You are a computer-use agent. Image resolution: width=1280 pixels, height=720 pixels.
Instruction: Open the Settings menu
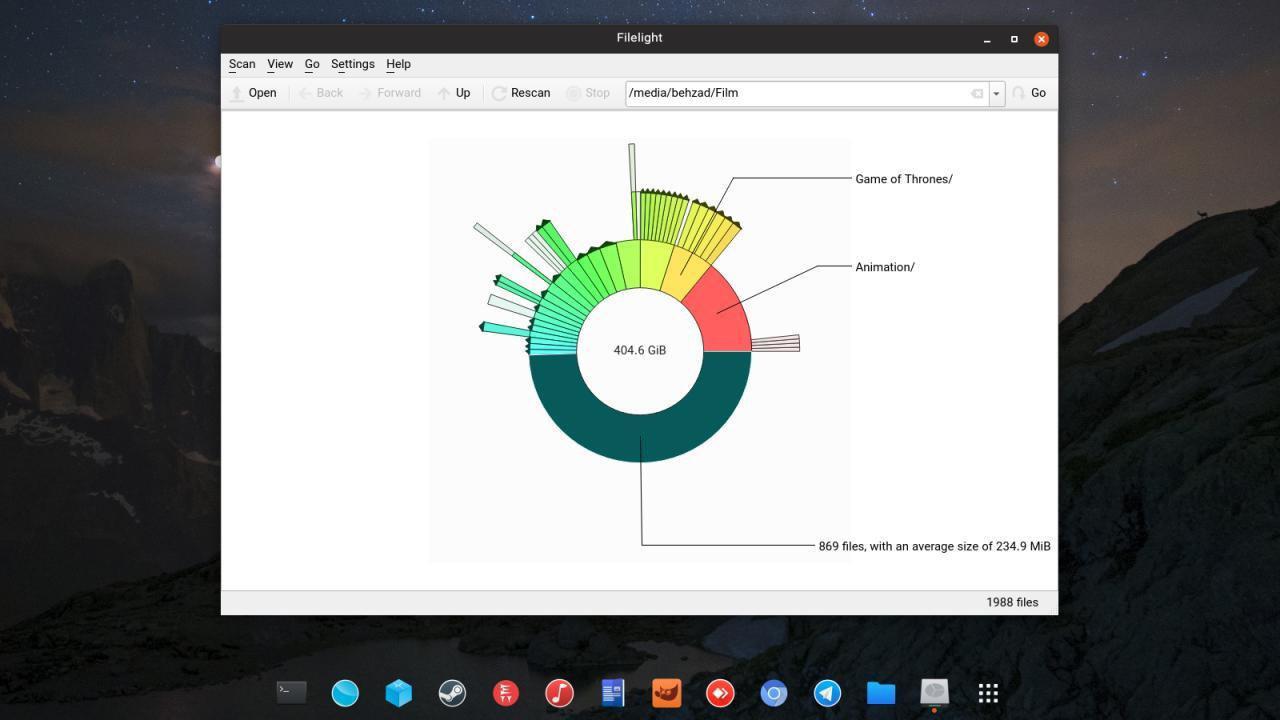coord(352,64)
